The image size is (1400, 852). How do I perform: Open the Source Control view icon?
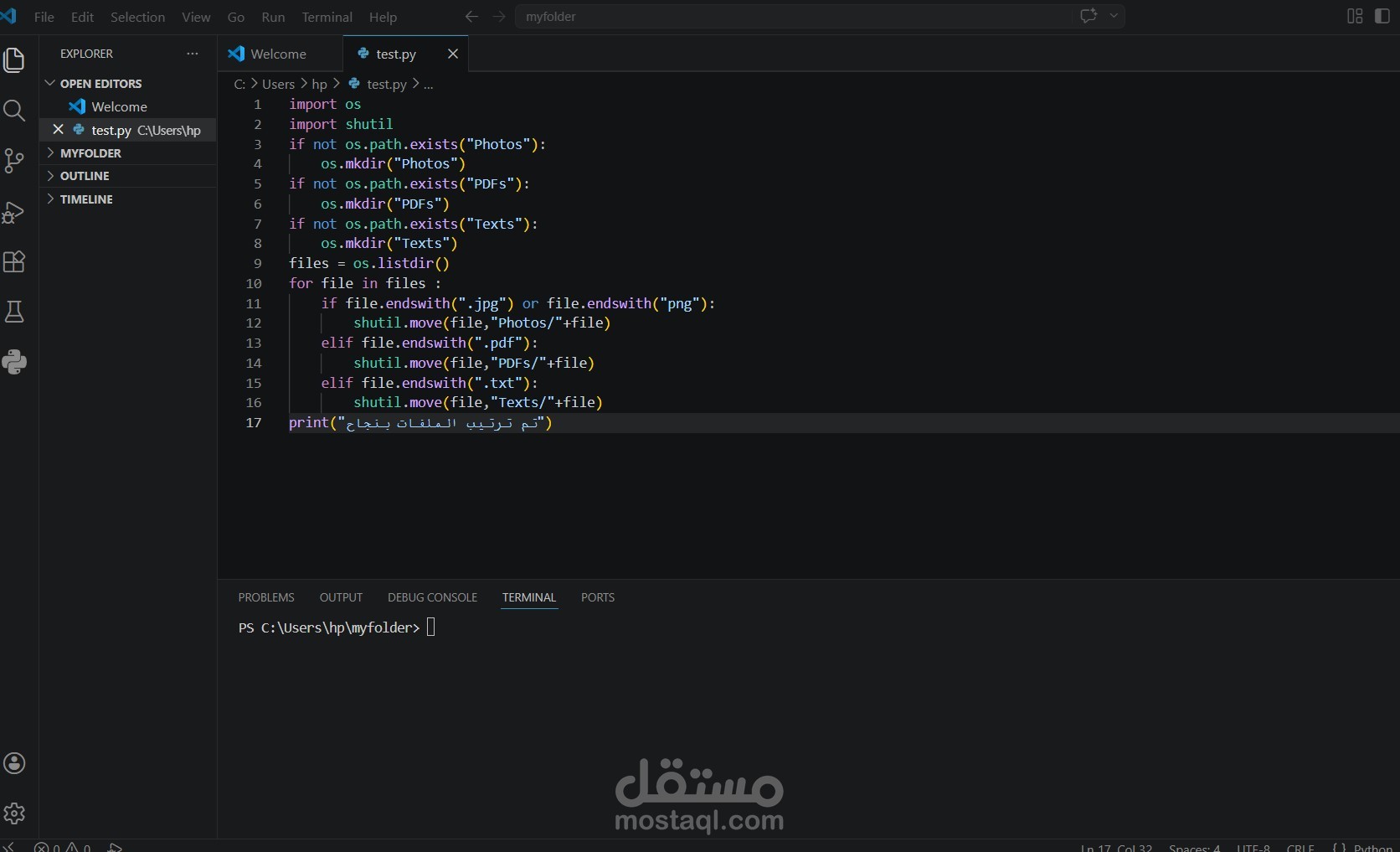14,161
